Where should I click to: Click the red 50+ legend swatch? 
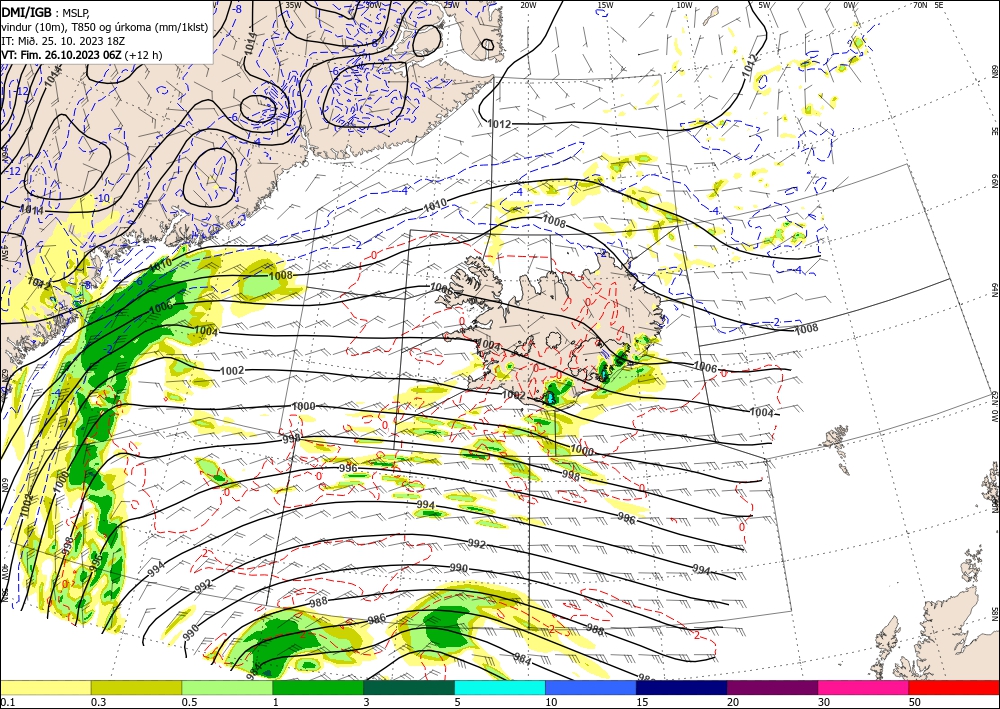tap(954, 687)
